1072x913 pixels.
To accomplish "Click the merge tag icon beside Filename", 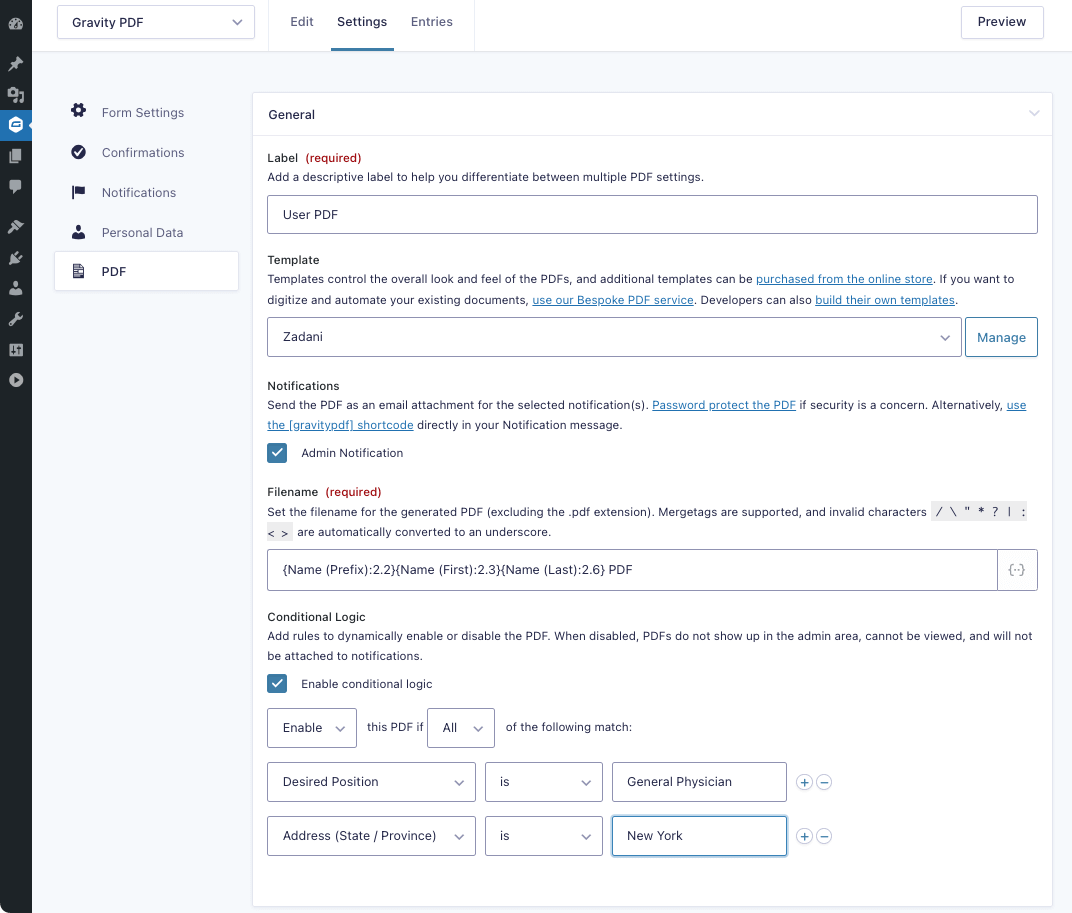I will click(x=1017, y=570).
